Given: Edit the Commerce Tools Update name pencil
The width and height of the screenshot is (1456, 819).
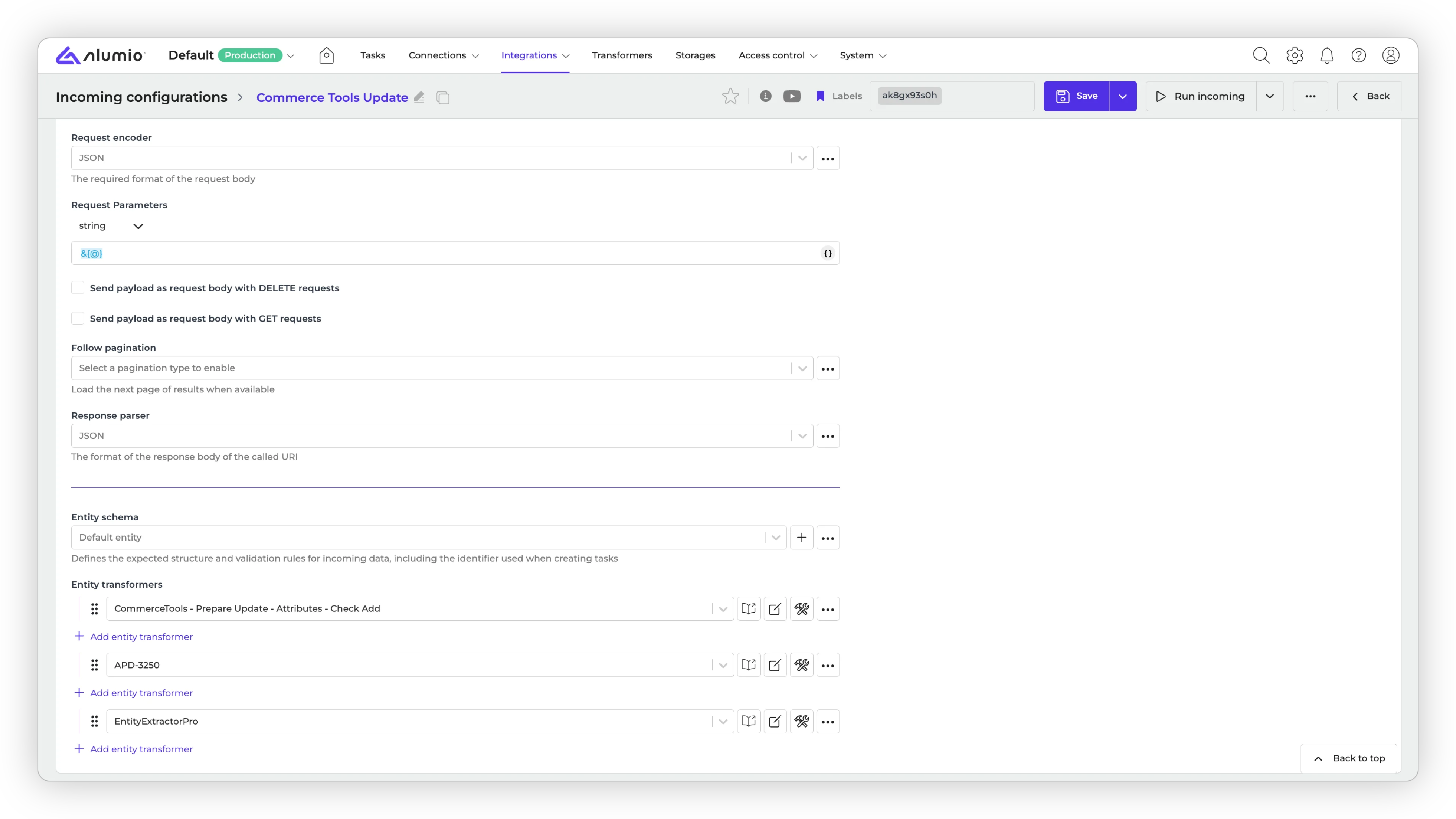Looking at the screenshot, I should [419, 97].
